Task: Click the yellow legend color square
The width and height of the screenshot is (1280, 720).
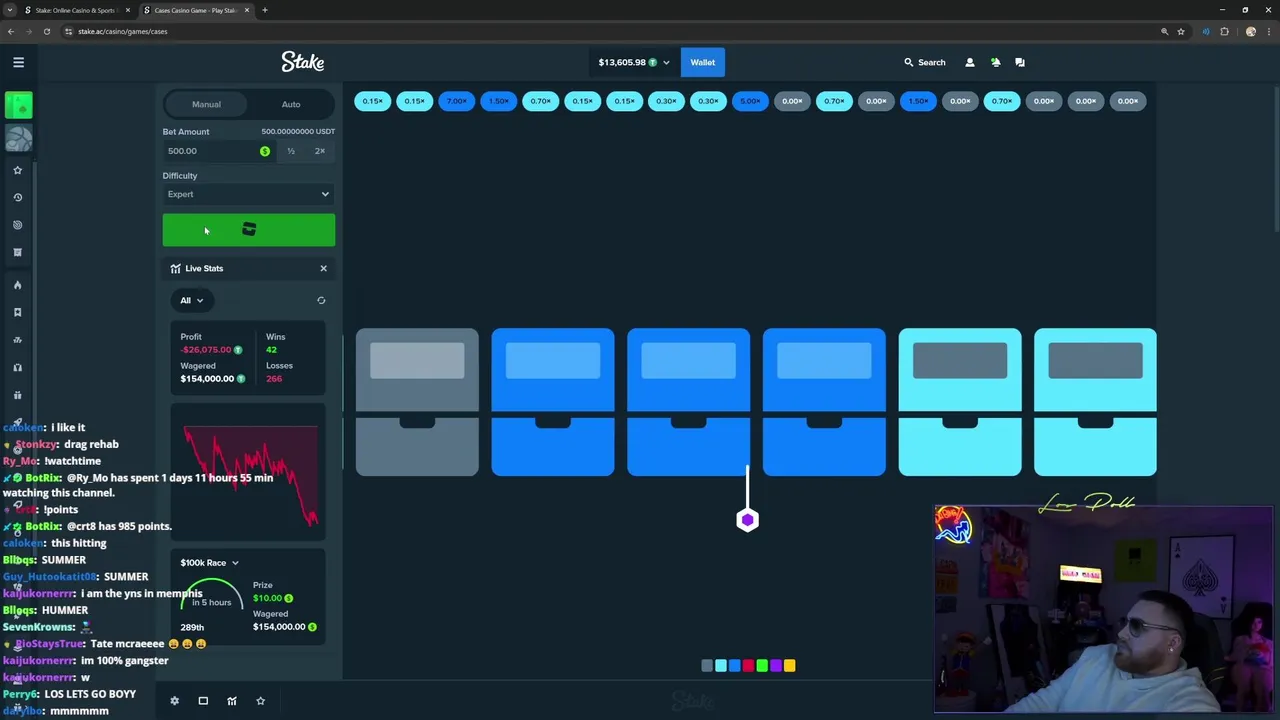Action: 790,665
